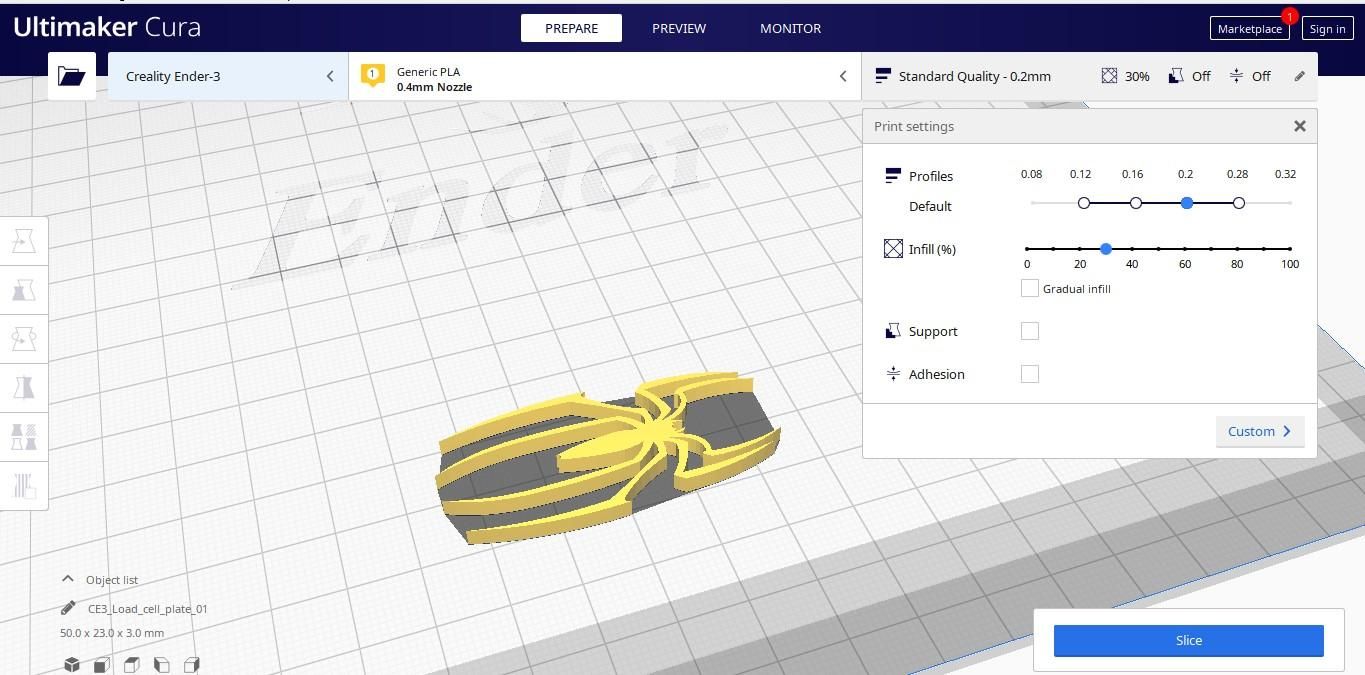Screen dimensions: 1365x675
Task: Click the infill 30% summary icon
Action: (x=1109, y=76)
